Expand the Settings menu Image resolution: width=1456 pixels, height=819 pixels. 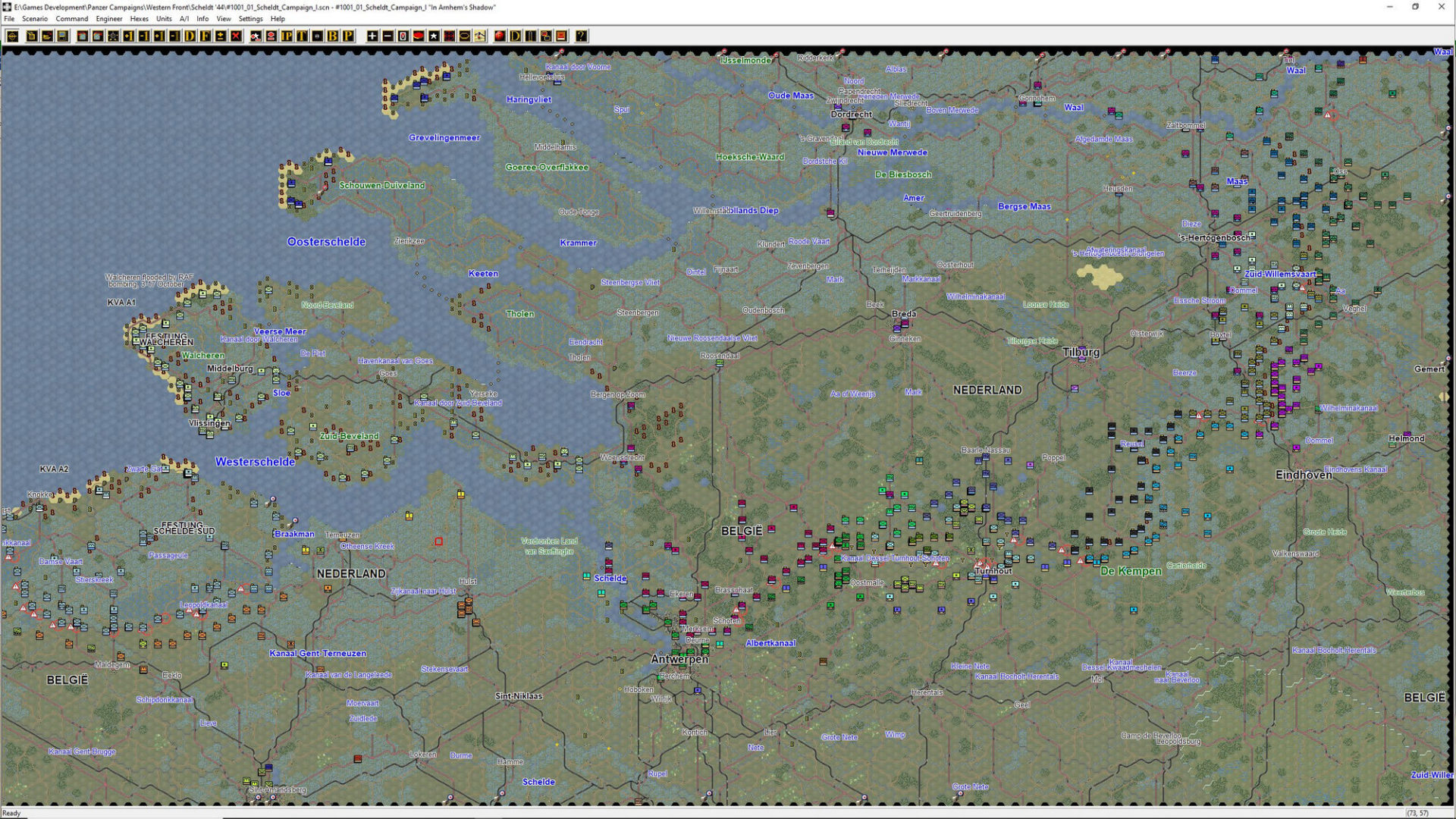250,19
